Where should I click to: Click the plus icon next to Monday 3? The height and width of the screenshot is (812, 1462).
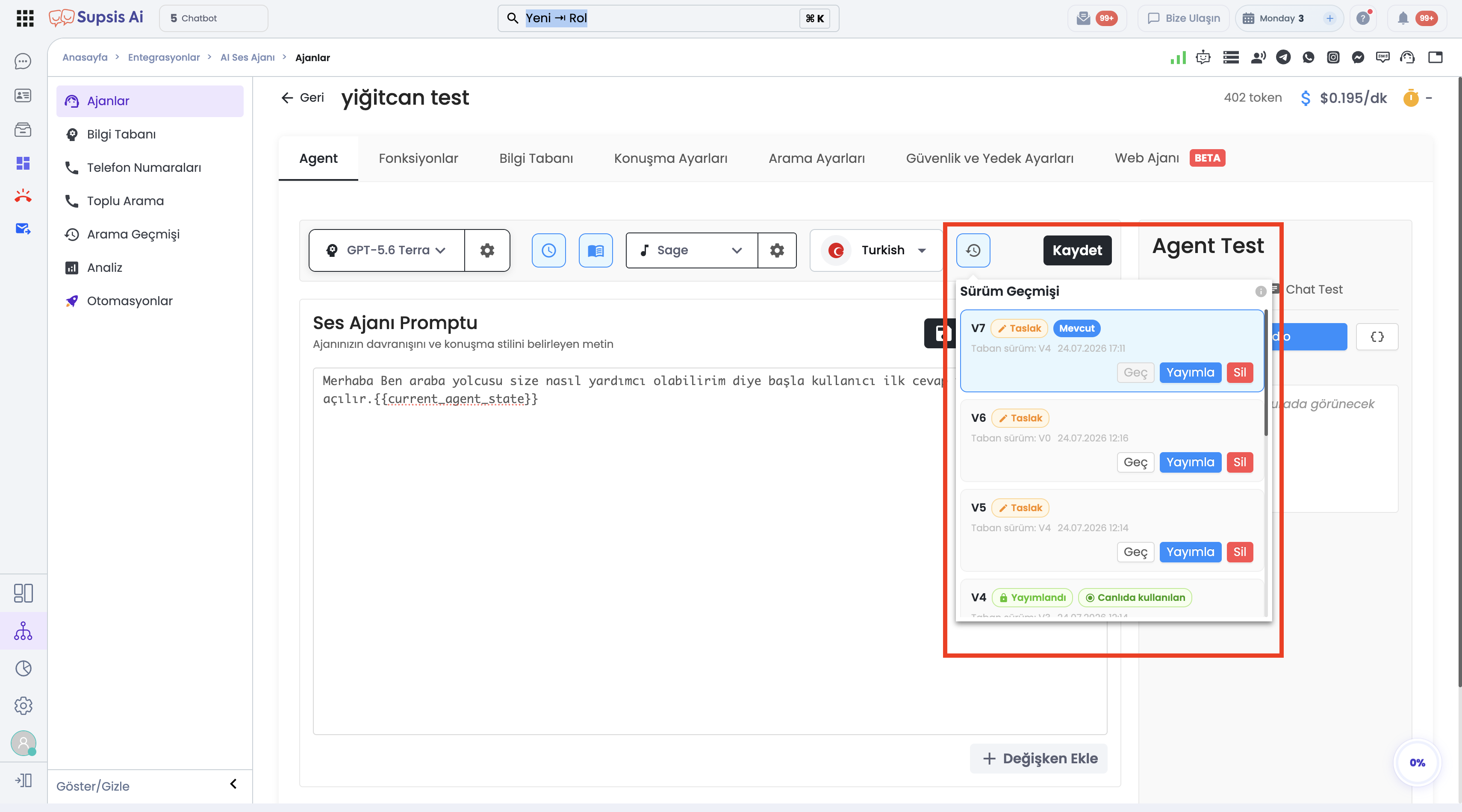(1330, 18)
